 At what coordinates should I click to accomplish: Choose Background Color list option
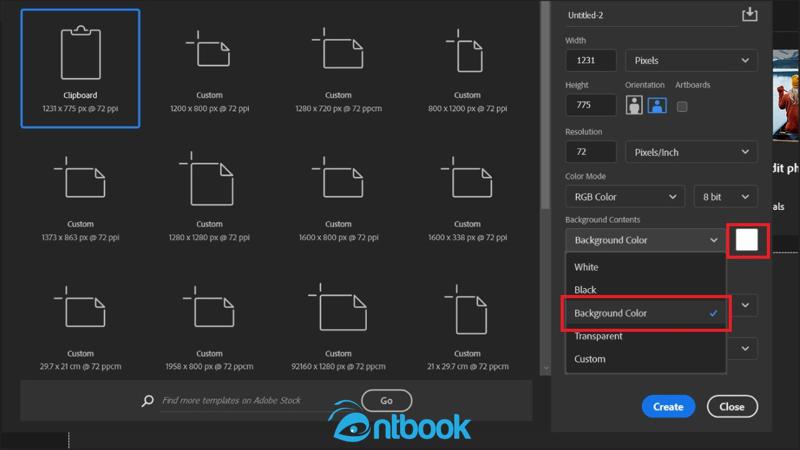pos(645,313)
